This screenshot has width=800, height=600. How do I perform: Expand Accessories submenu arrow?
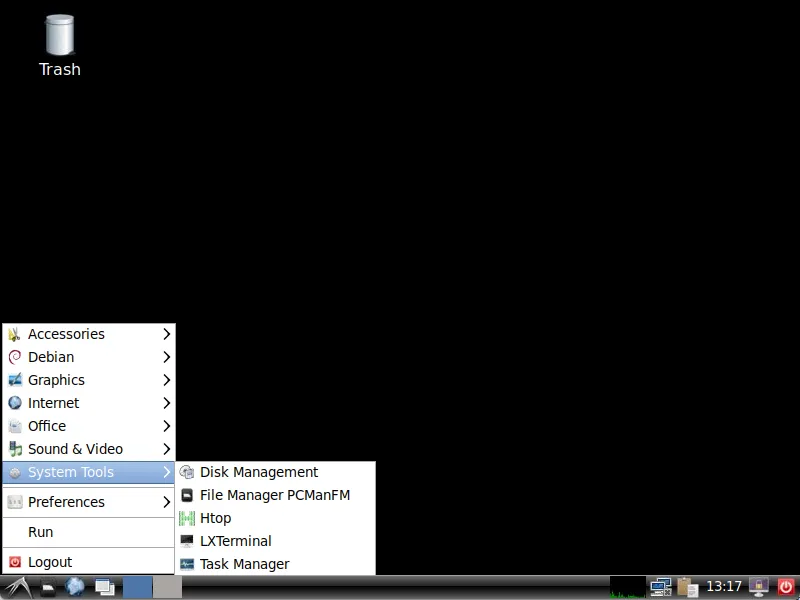[166, 334]
